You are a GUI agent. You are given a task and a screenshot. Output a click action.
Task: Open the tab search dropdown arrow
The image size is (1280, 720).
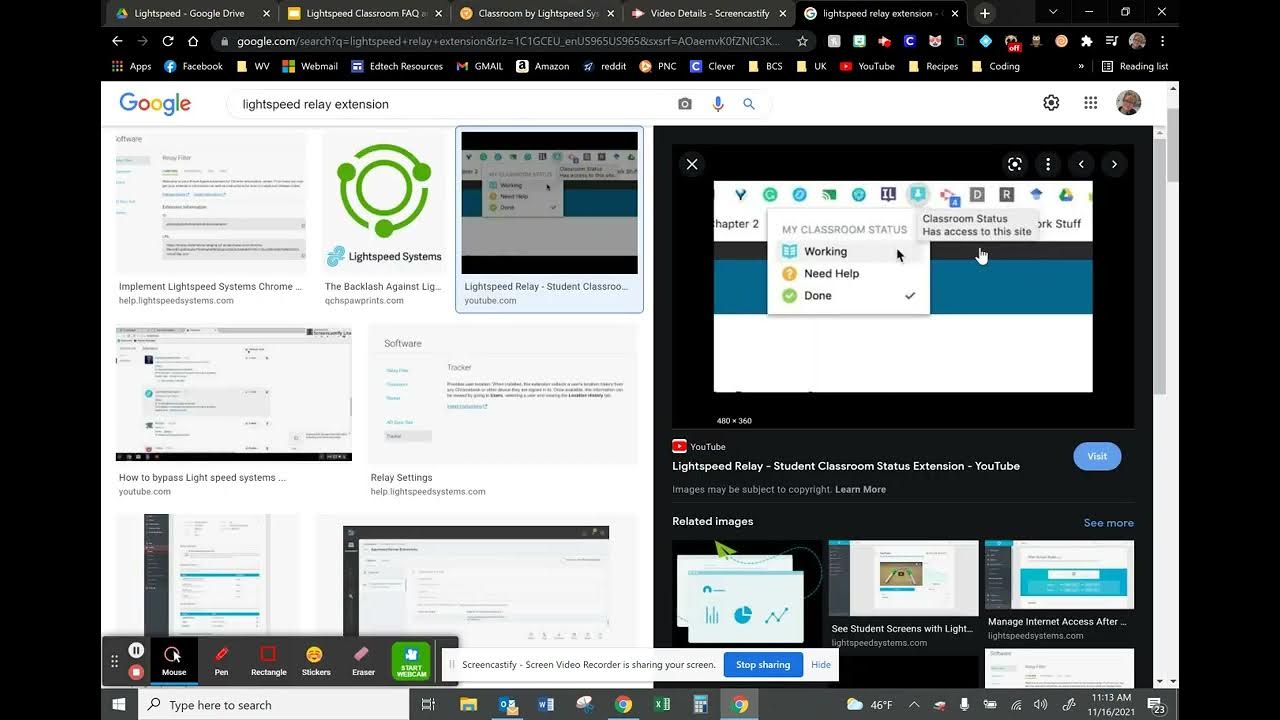pyautogui.click(x=1053, y=12)
